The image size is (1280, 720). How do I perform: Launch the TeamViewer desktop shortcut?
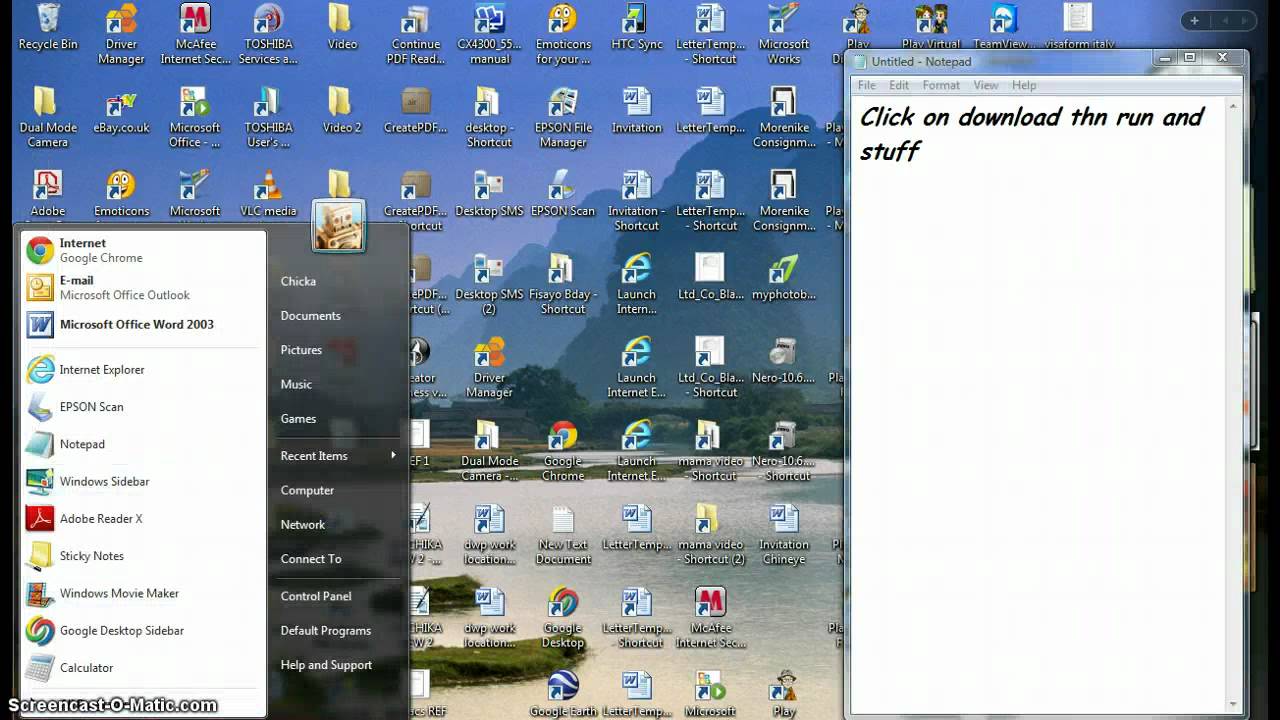1003,27
